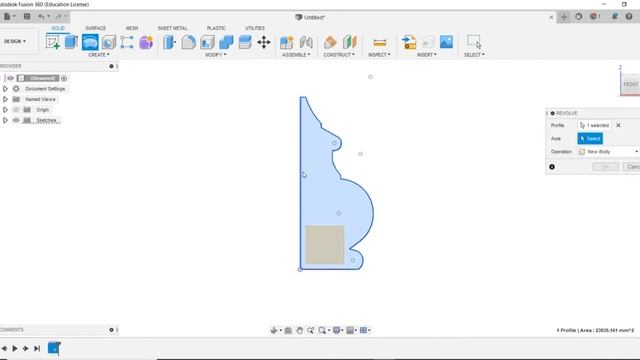Expand the Named Views node
Viewport: 640px width, 360px height.
tap(5, 99)
